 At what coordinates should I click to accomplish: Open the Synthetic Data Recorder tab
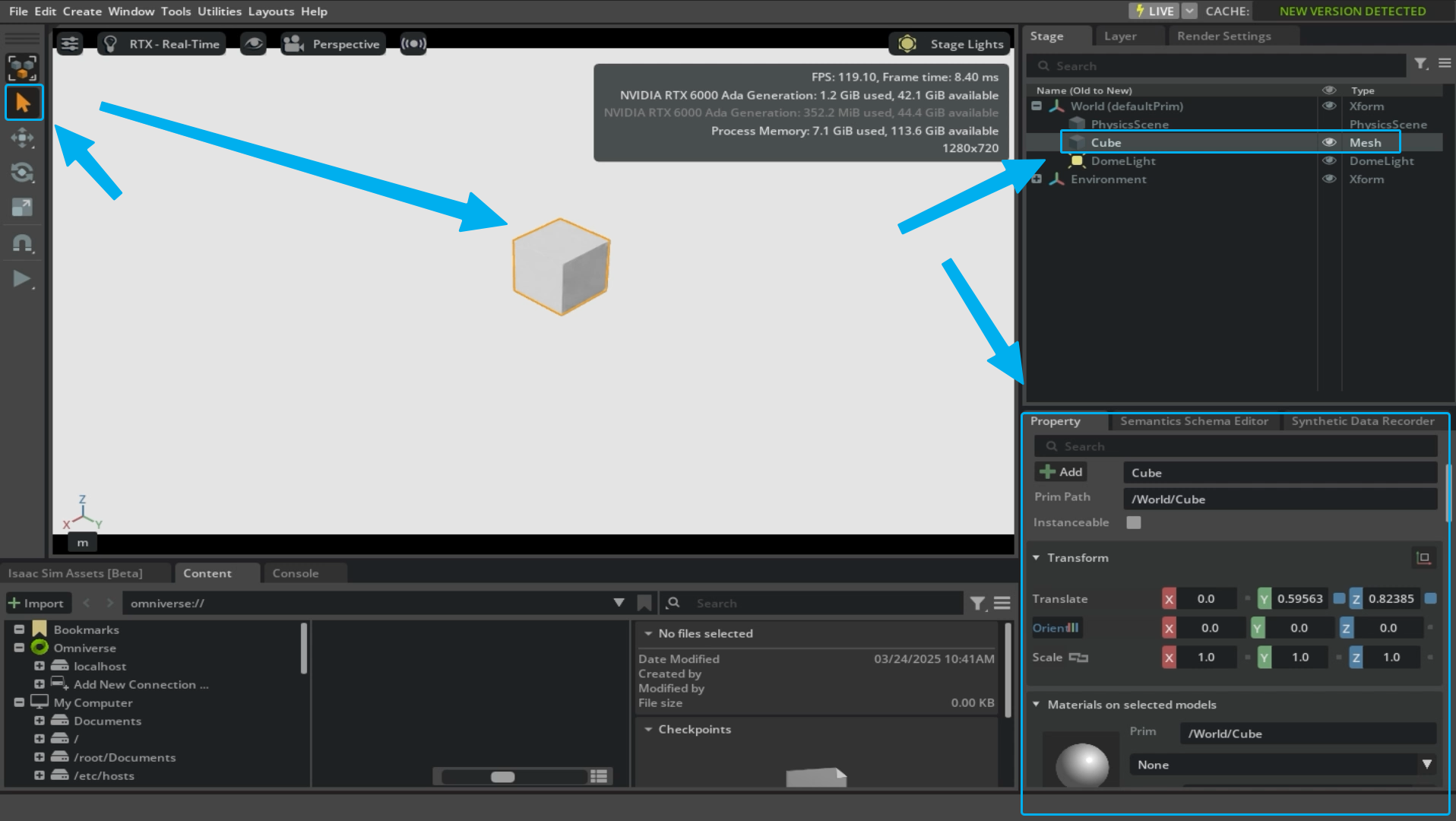[x=1363, y=421]
